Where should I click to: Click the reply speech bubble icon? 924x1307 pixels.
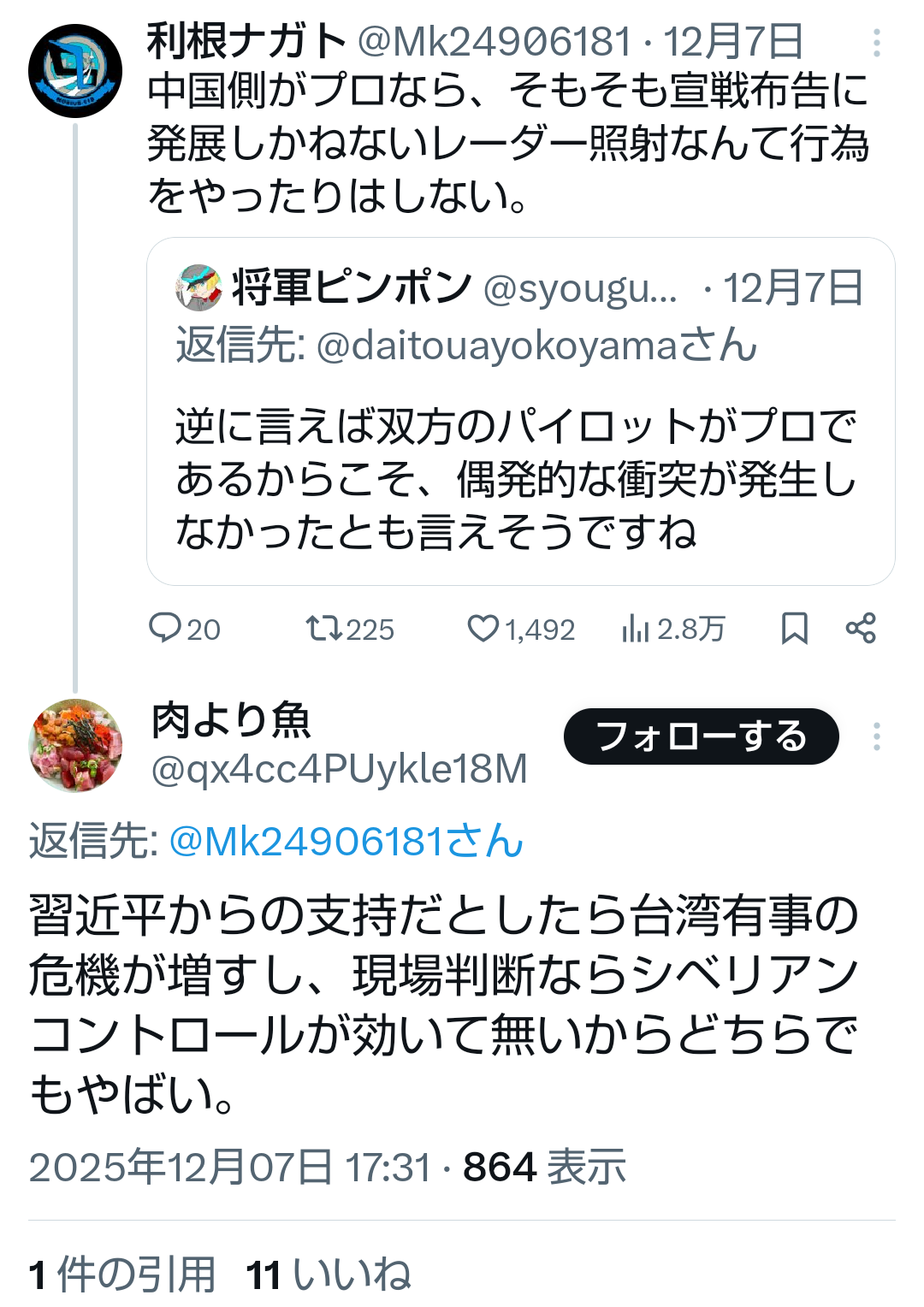[164, 628]
